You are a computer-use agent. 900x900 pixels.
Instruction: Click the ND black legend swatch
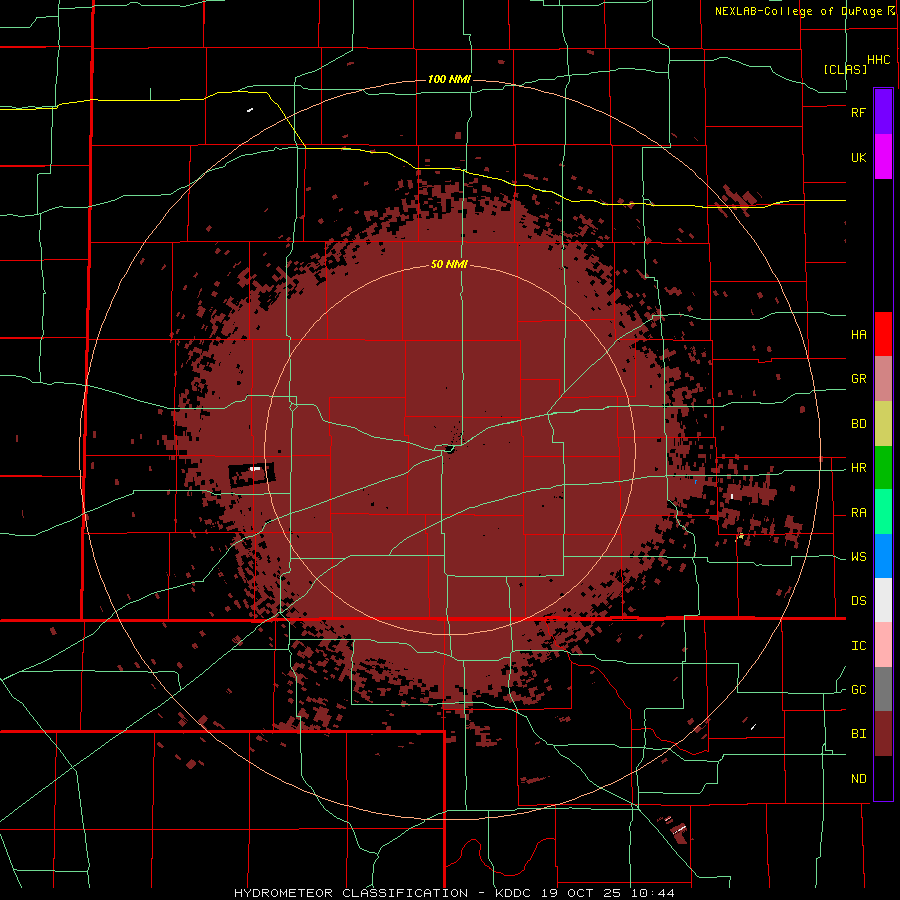point(883,778)
